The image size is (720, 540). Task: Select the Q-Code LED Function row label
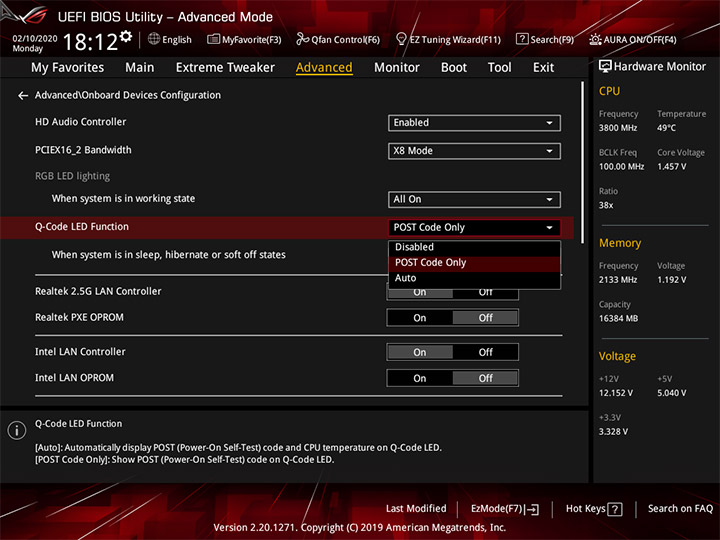click(82, 227)
